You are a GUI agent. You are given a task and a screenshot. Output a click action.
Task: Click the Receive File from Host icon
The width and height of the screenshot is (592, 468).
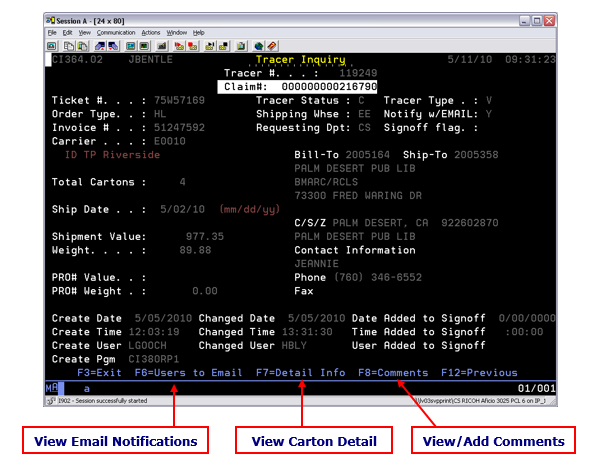(x=113, y=46)
